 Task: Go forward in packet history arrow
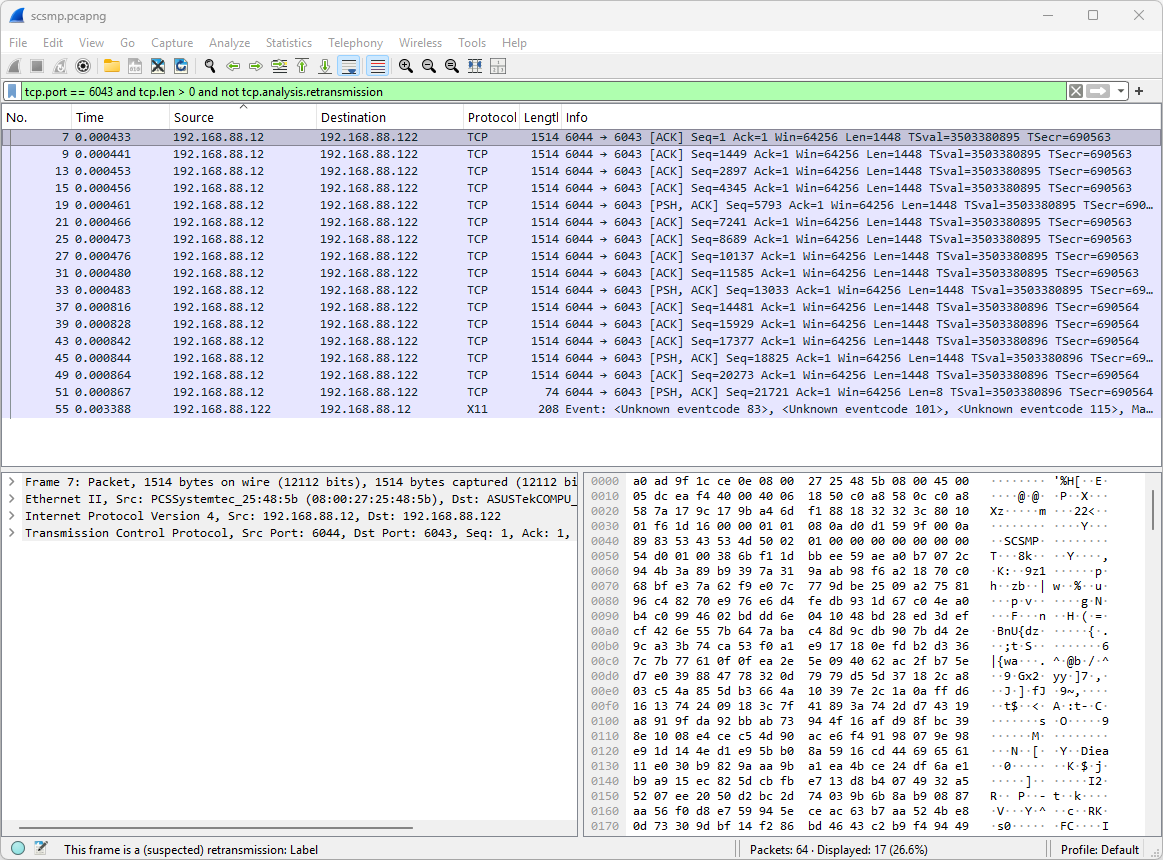256,66
